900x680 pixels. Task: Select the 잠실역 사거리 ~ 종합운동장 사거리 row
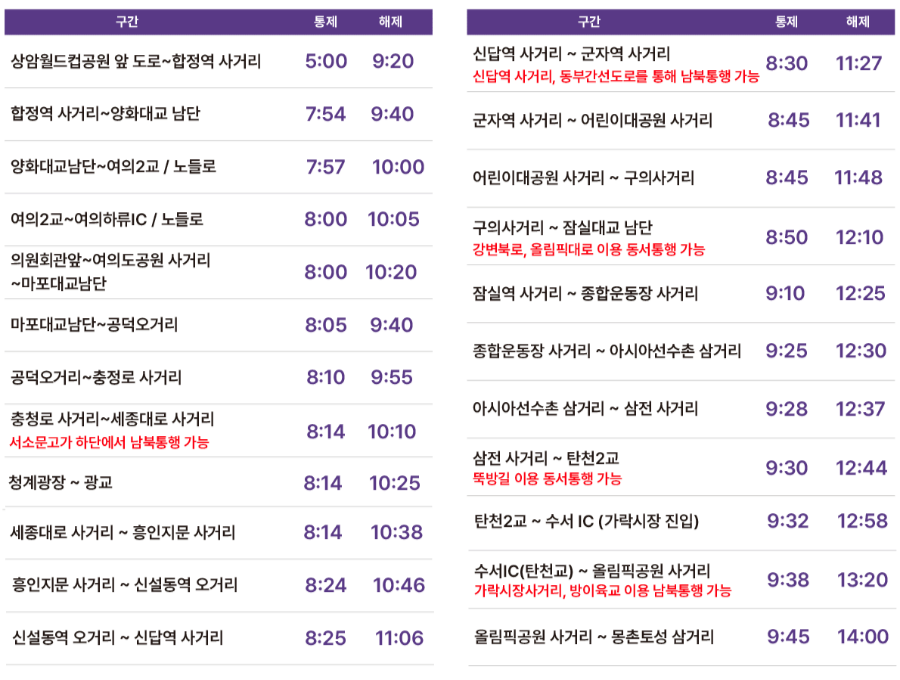click(x=585, y=294)
